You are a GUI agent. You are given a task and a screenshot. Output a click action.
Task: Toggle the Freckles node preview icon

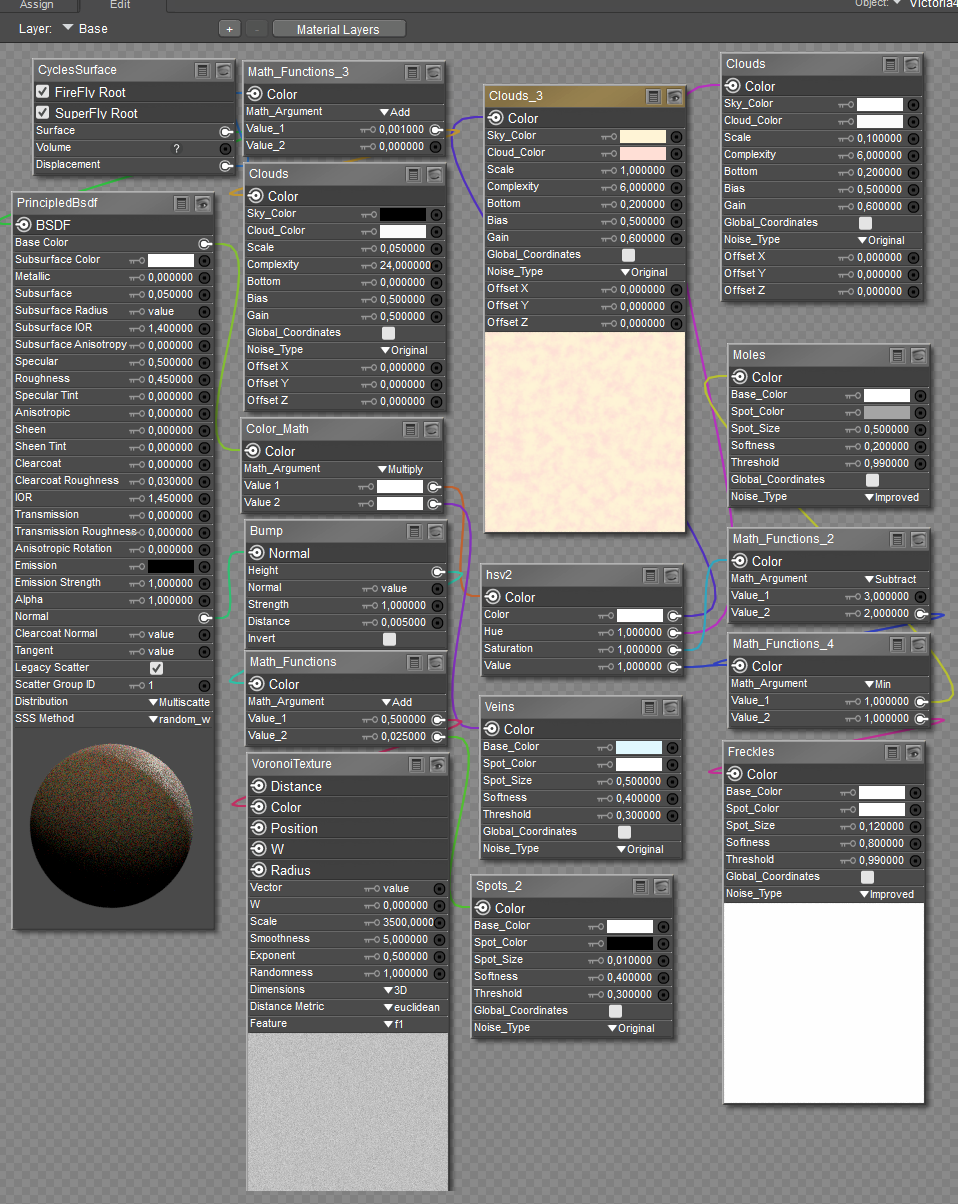tap(914, 752)
